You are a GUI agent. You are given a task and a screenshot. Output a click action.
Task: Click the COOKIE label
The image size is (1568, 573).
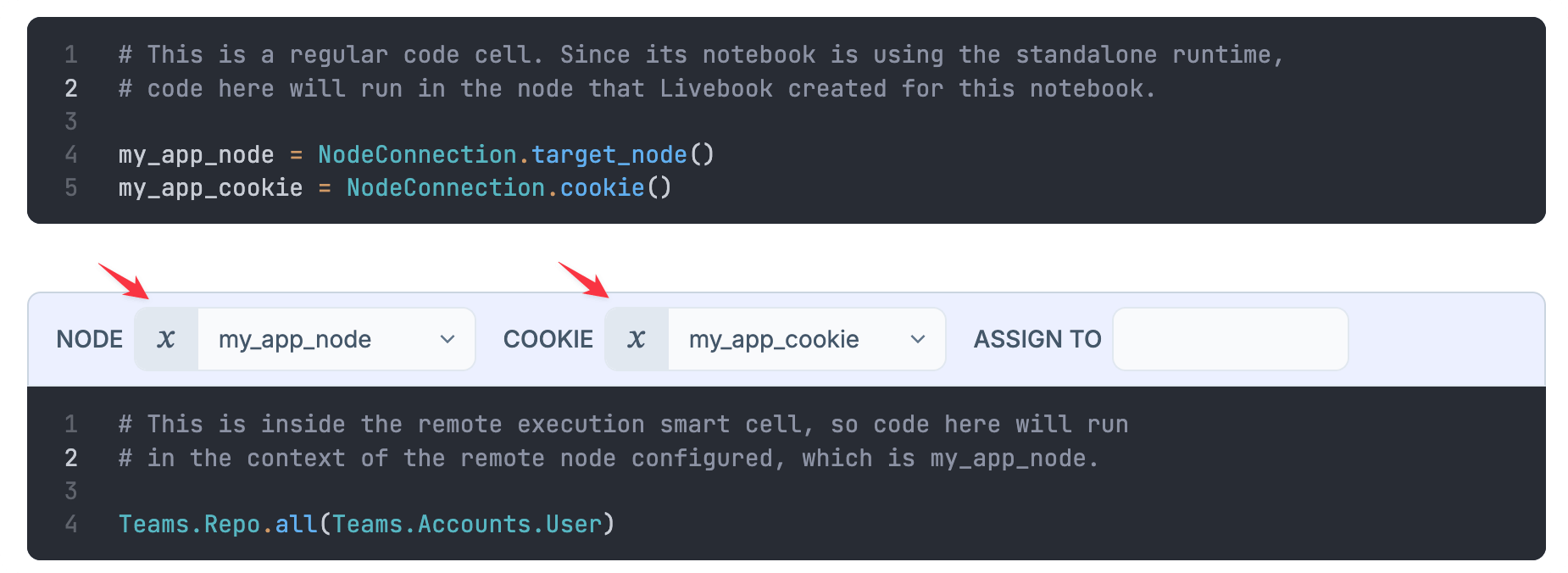point(548,339)
